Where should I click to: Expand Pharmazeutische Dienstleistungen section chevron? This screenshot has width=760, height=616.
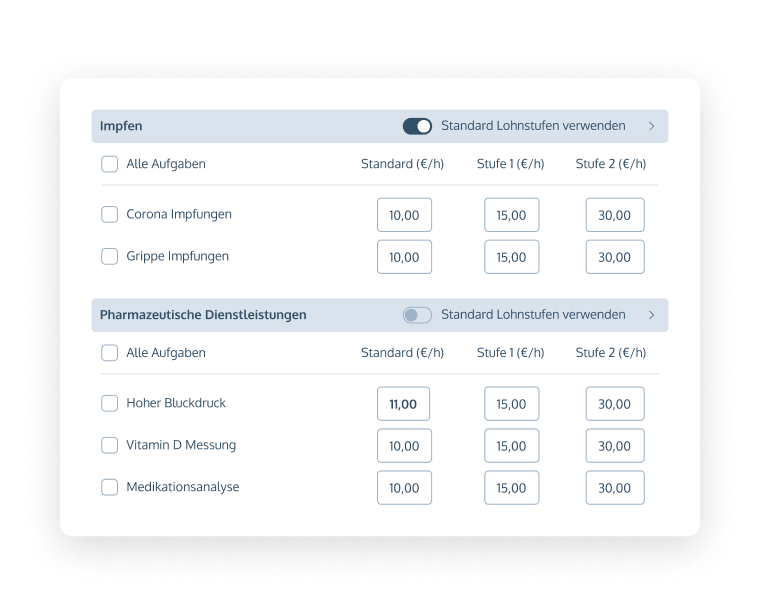point(652,315)
